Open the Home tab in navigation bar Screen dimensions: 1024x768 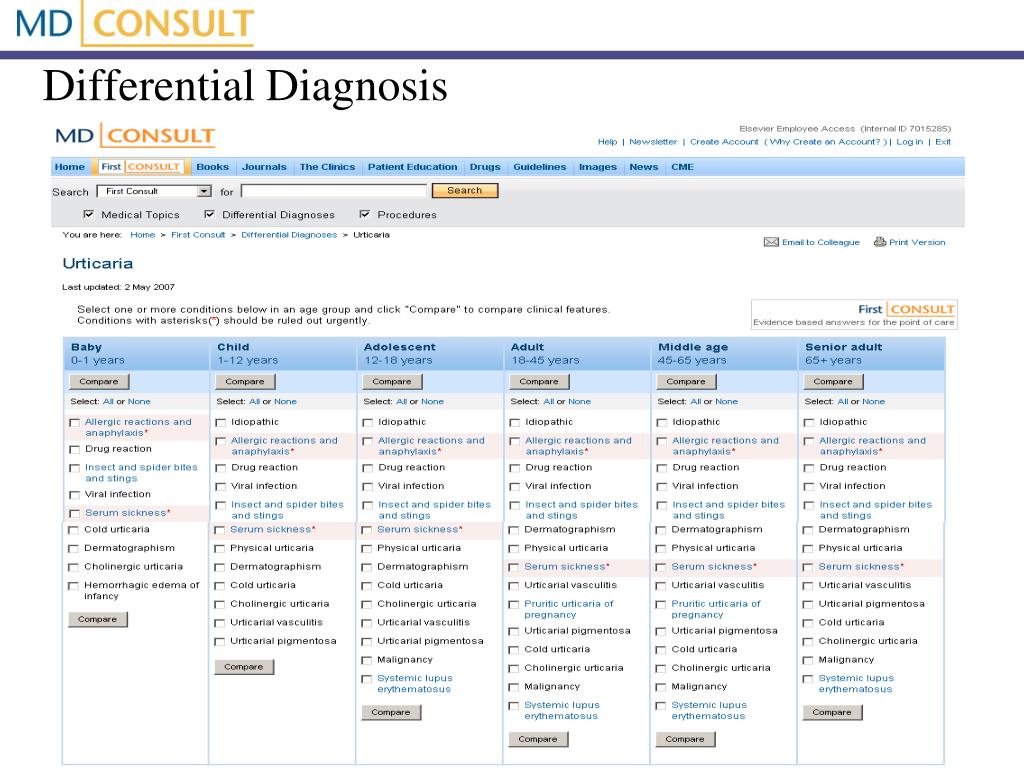[70, 167]
